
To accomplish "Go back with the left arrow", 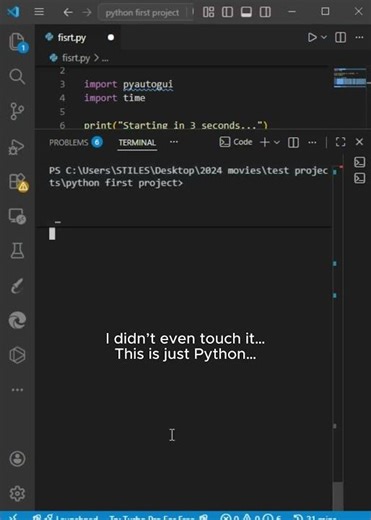I will point(68,12).
